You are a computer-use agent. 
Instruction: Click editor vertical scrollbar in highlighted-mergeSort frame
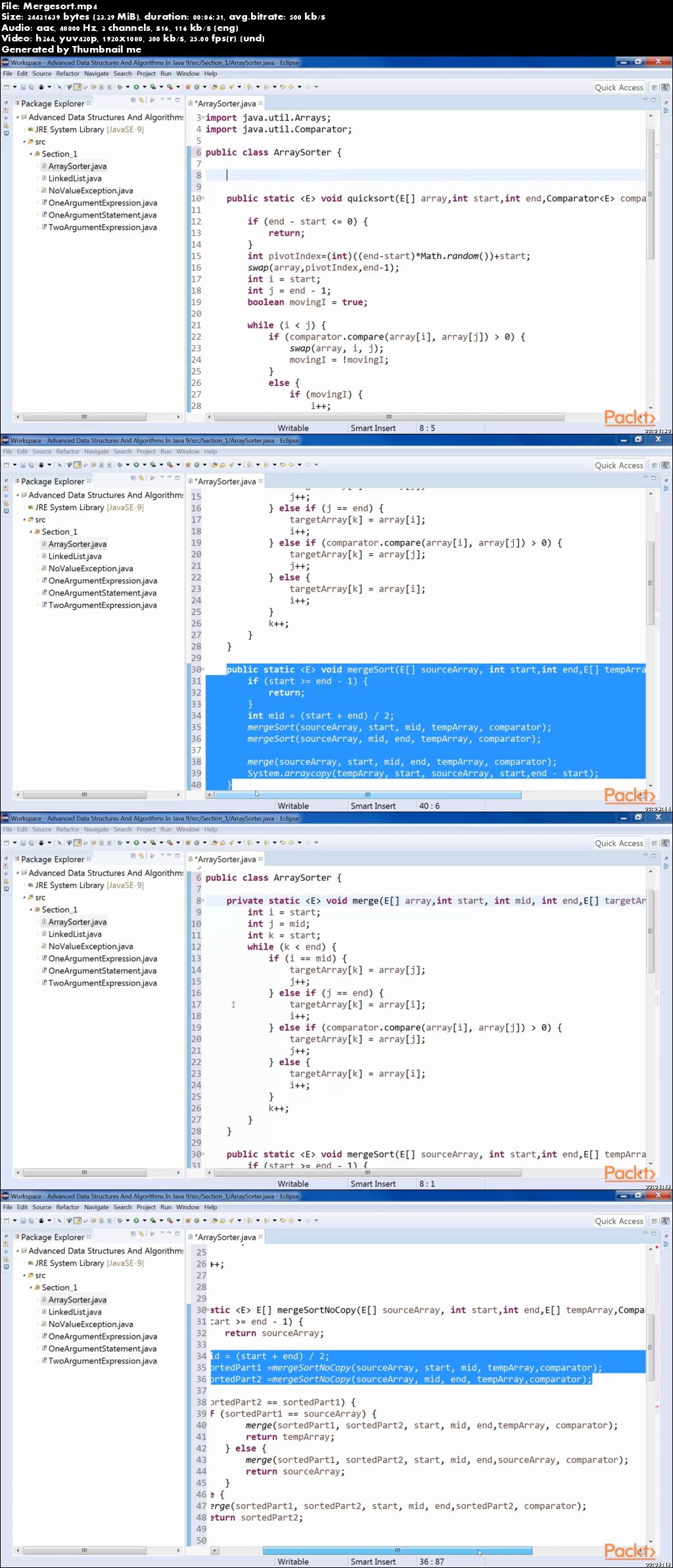pos(650,582)
